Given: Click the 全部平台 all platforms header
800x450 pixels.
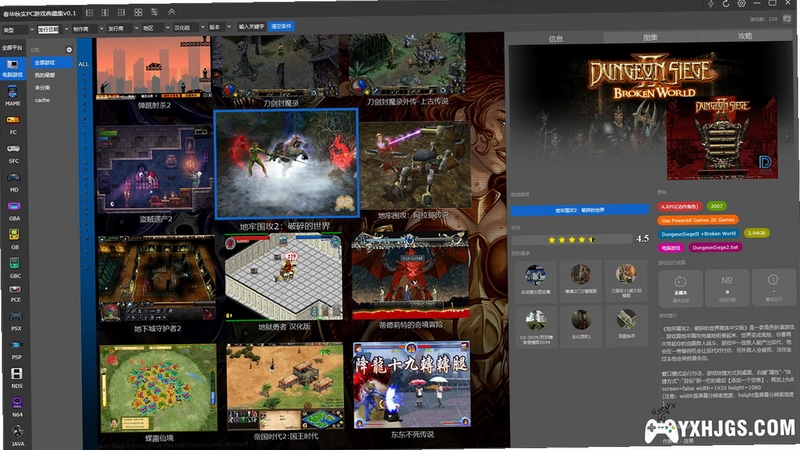Looking at the screenshot, I should click(x=12, y=47).
